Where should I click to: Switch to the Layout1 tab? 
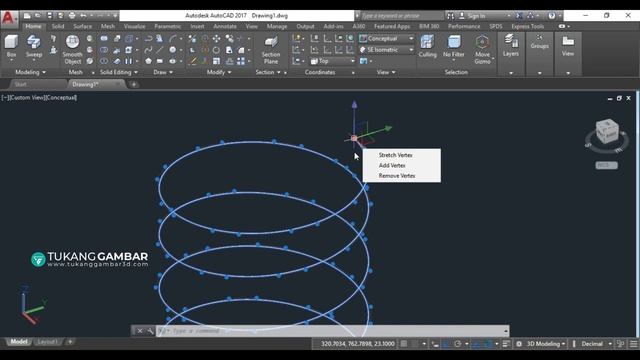coord(47,342)
